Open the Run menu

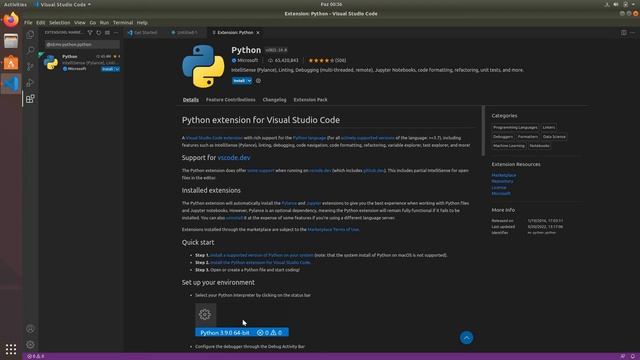click(104, 22)
